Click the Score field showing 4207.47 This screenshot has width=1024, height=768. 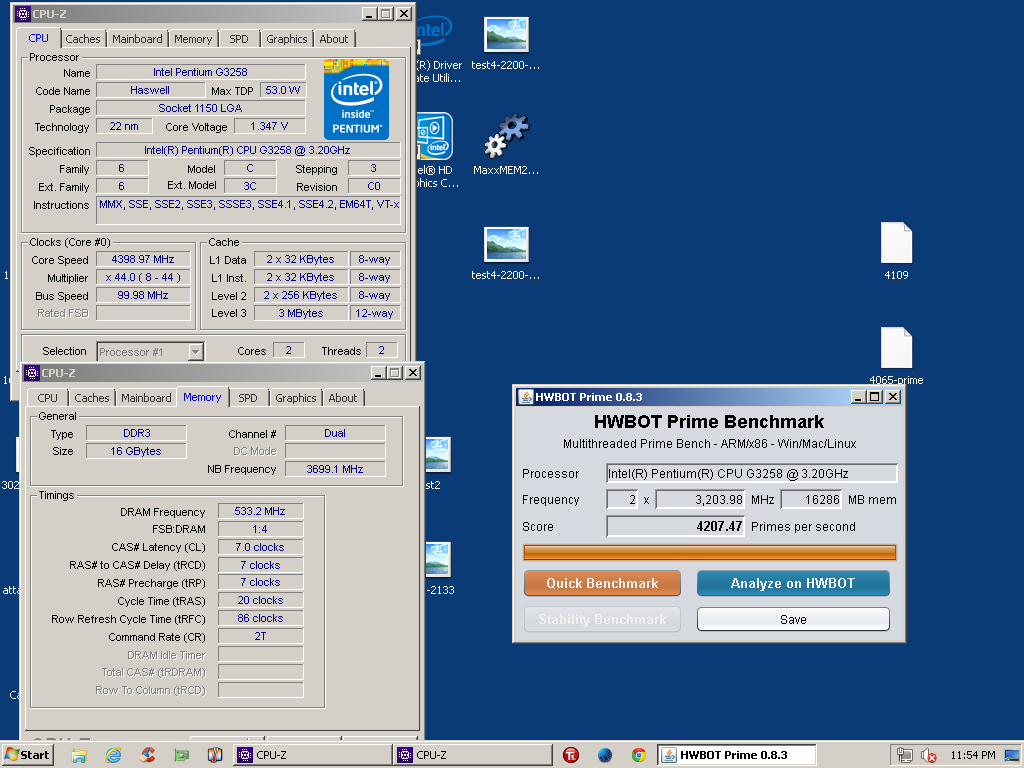676,526
